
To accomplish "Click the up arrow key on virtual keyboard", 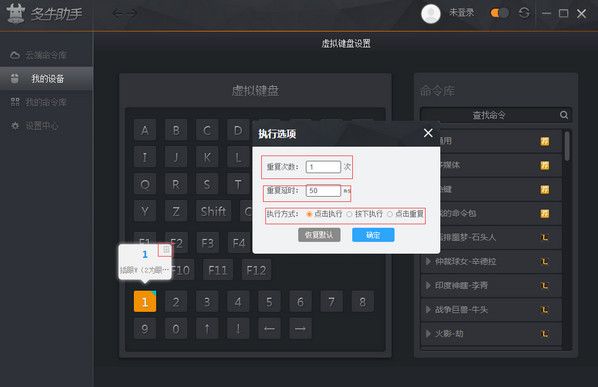I will [207, 328].
